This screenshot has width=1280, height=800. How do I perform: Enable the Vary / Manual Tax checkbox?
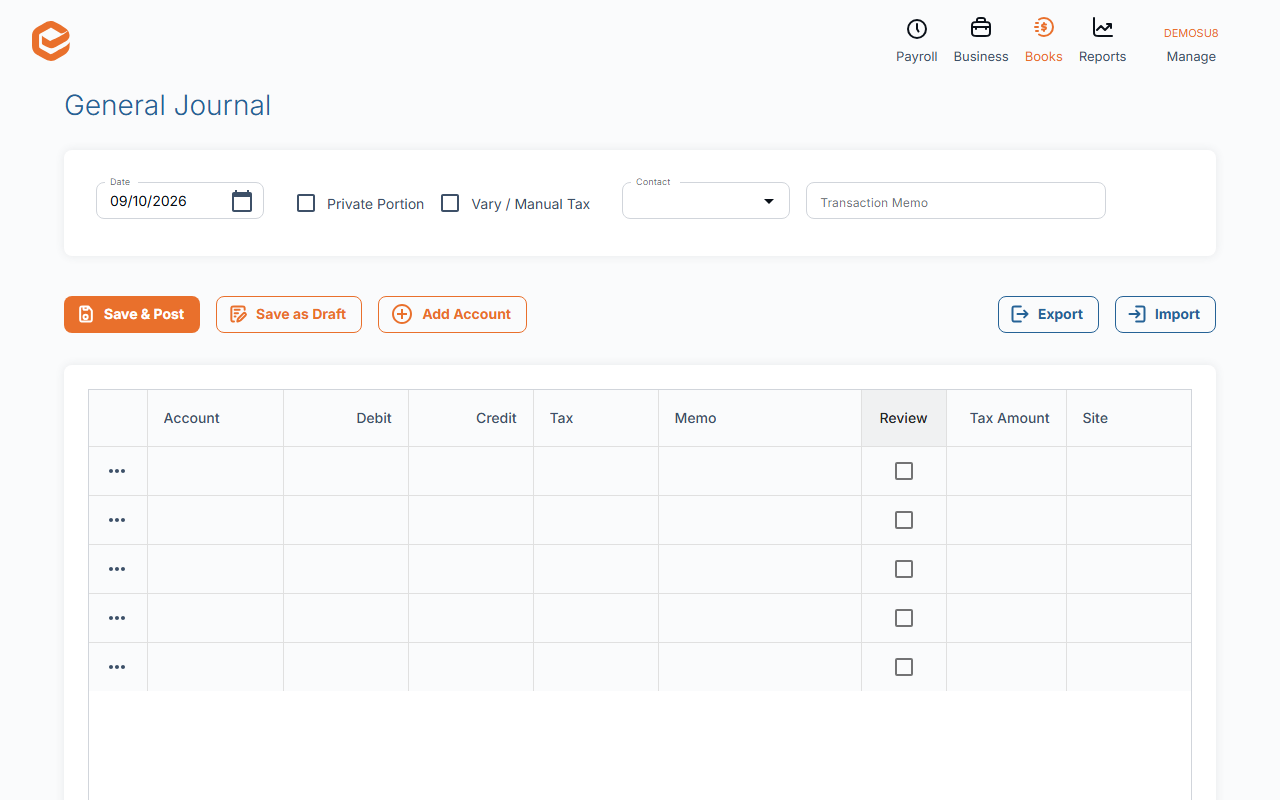[450, 203]
